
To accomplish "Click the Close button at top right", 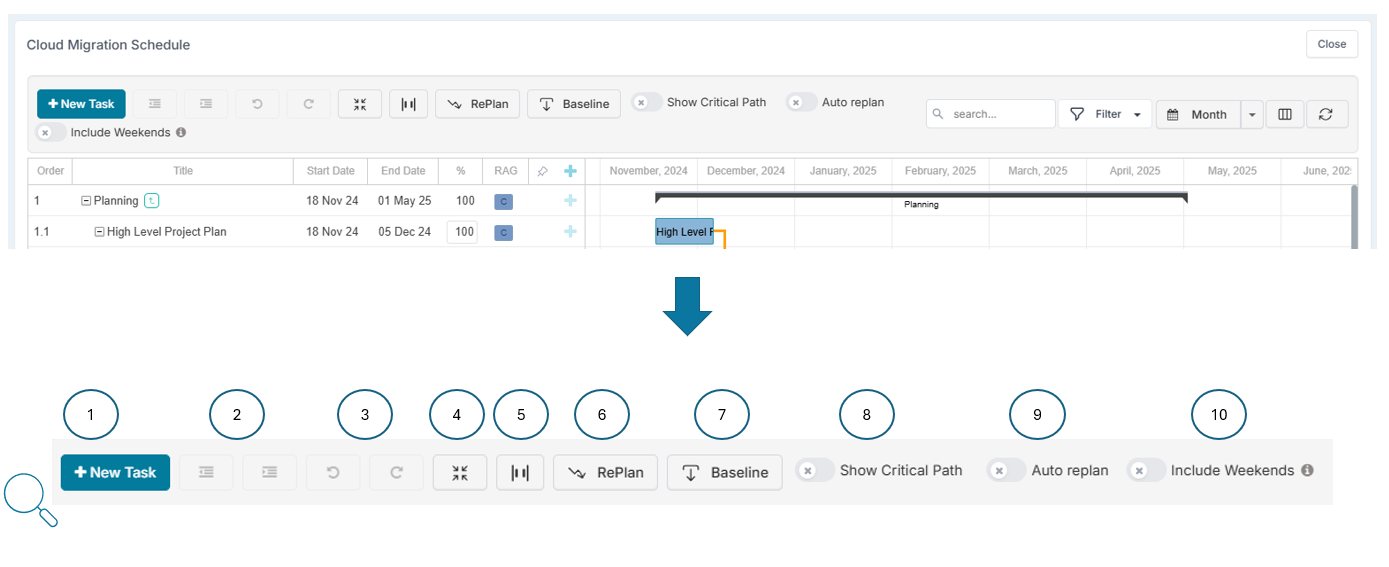I will (x=1331, y=44).
